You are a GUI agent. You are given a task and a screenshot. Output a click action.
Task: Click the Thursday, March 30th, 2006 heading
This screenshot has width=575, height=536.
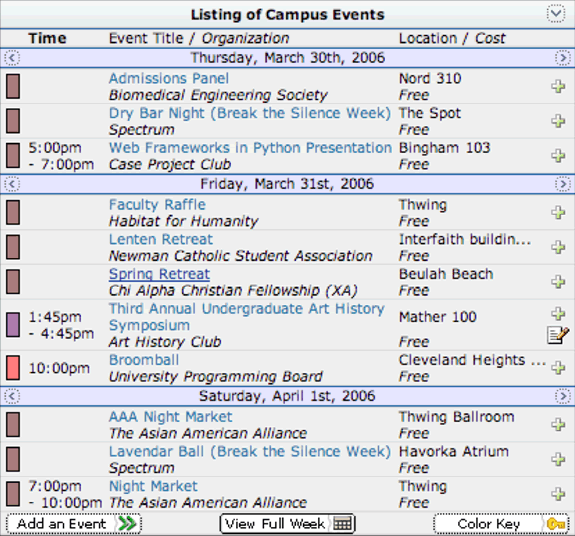[288, 58]
